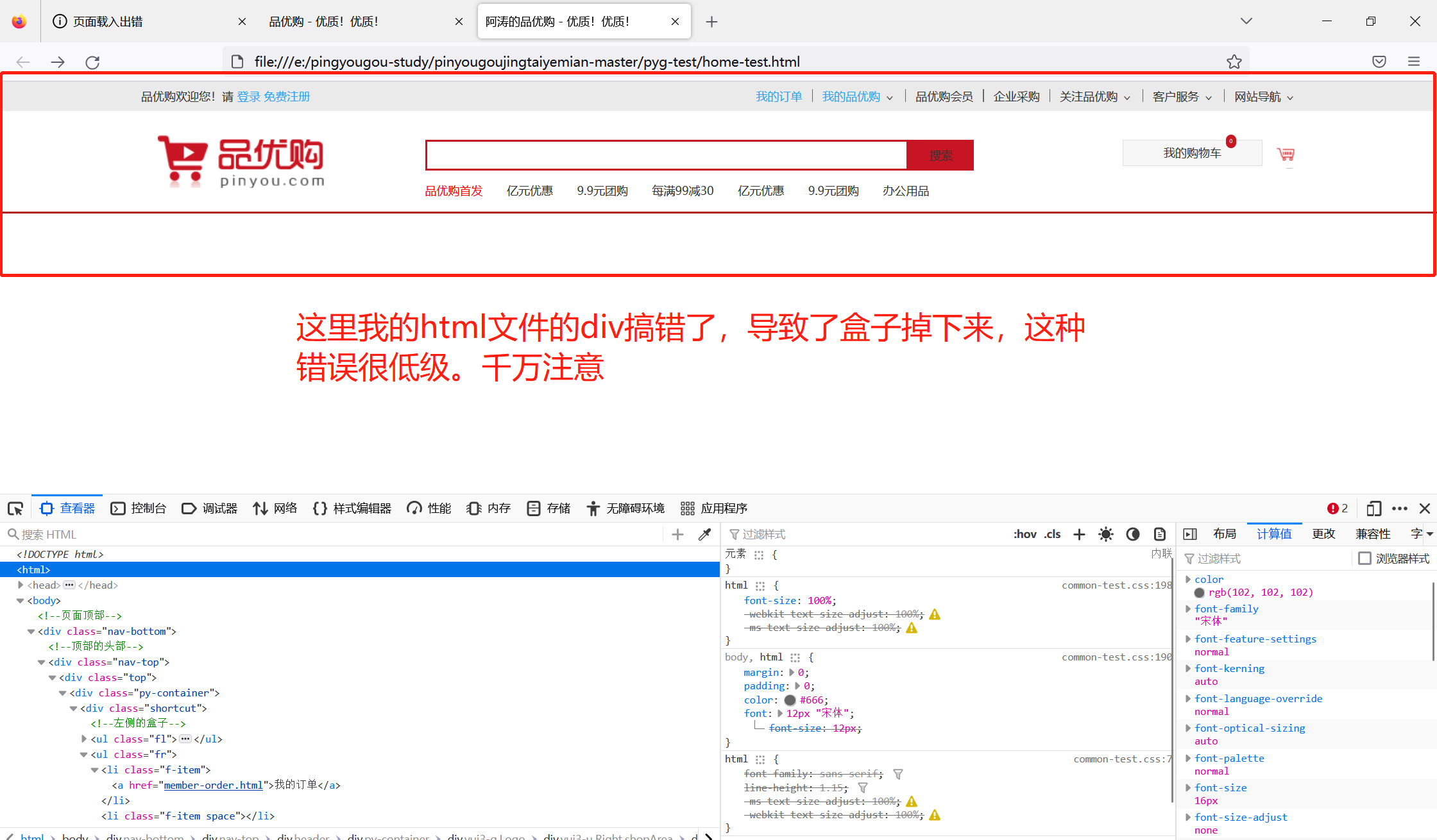
Task: Open the 更改 changes tab
Action: point(1323,534)
